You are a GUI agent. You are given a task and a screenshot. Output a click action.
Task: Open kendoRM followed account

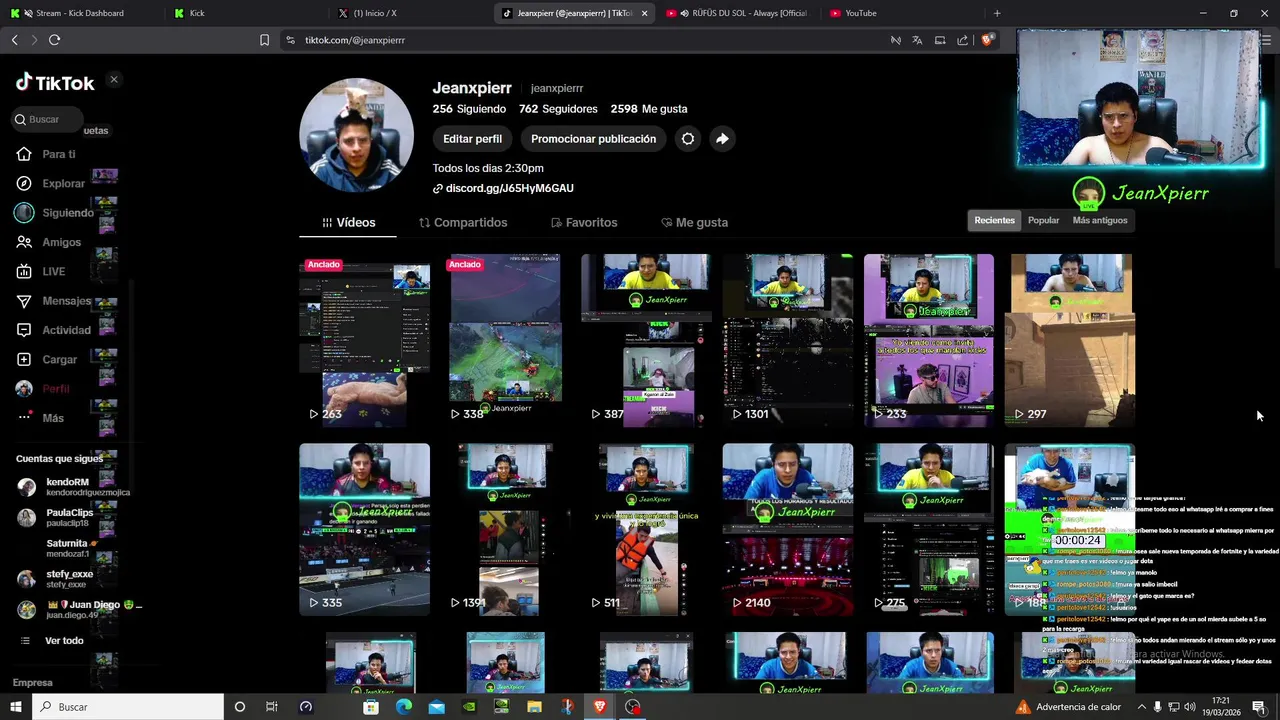click(73, 487)
